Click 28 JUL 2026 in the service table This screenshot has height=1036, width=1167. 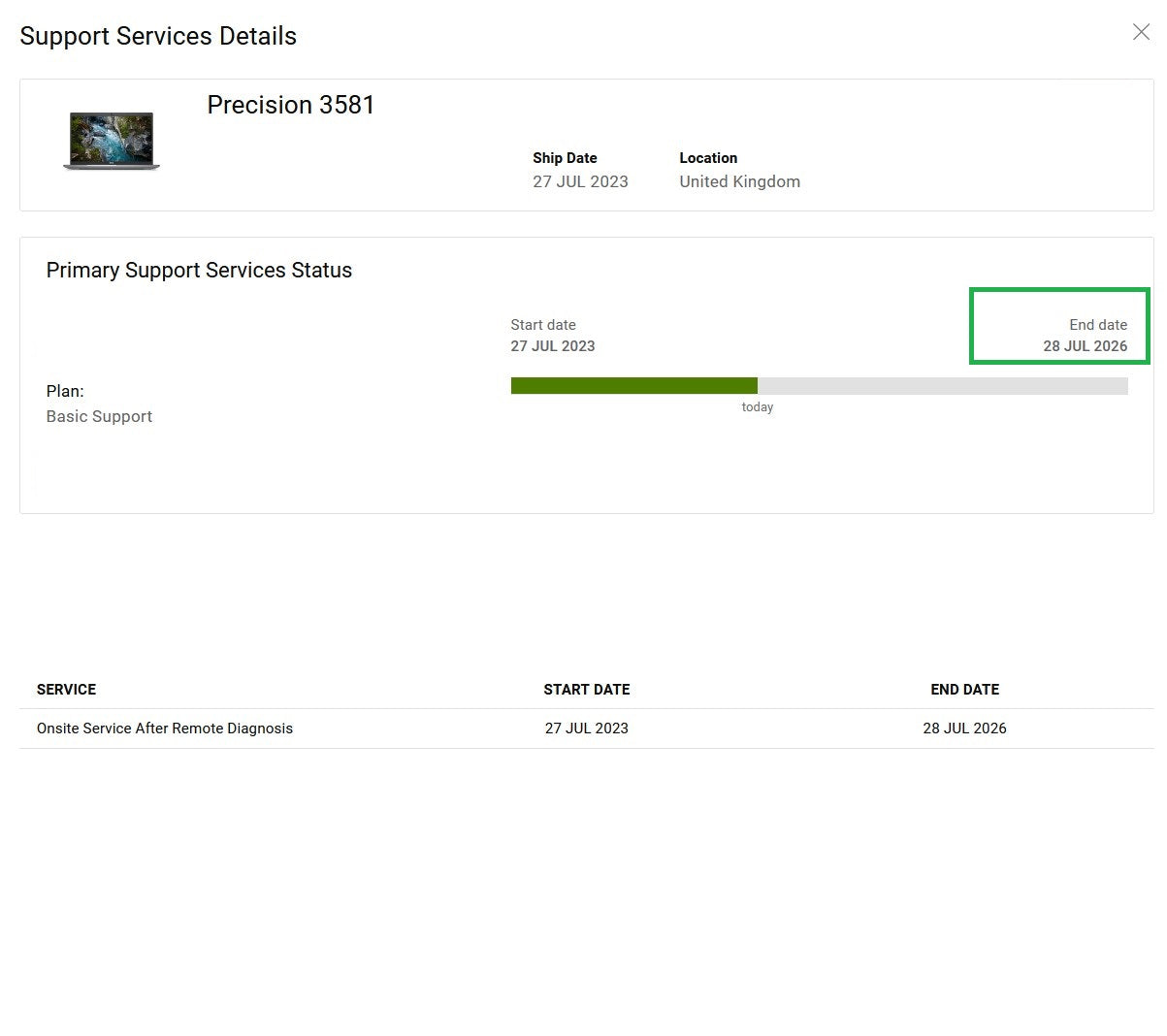click(x=964, y=728)
